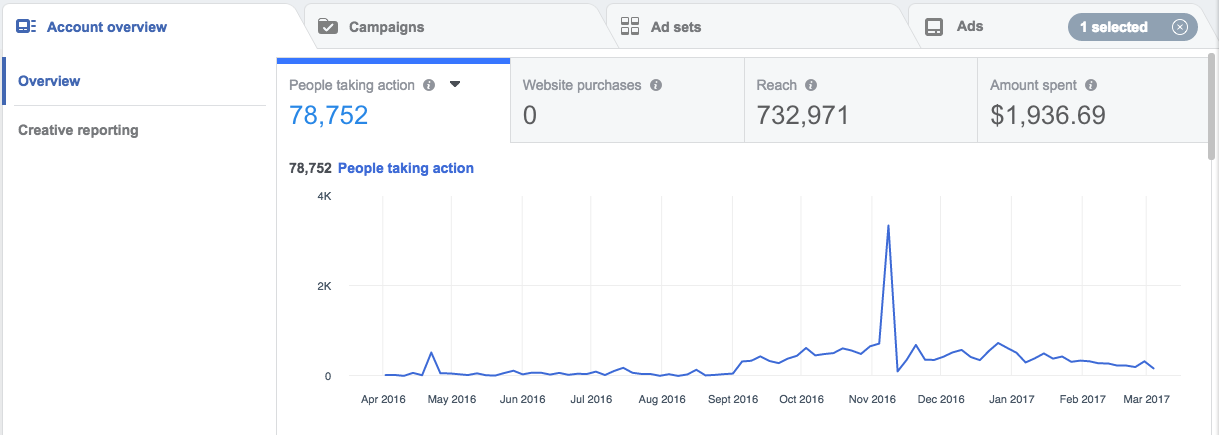The height and width of the screenshot is (435, 1219).
Task: Click the Nov 2016 axis label
Action: click(872, 399)
